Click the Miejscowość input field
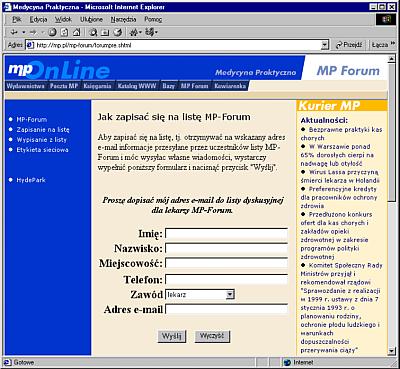This screenshot has height=369, width=400. pos(226,263)
